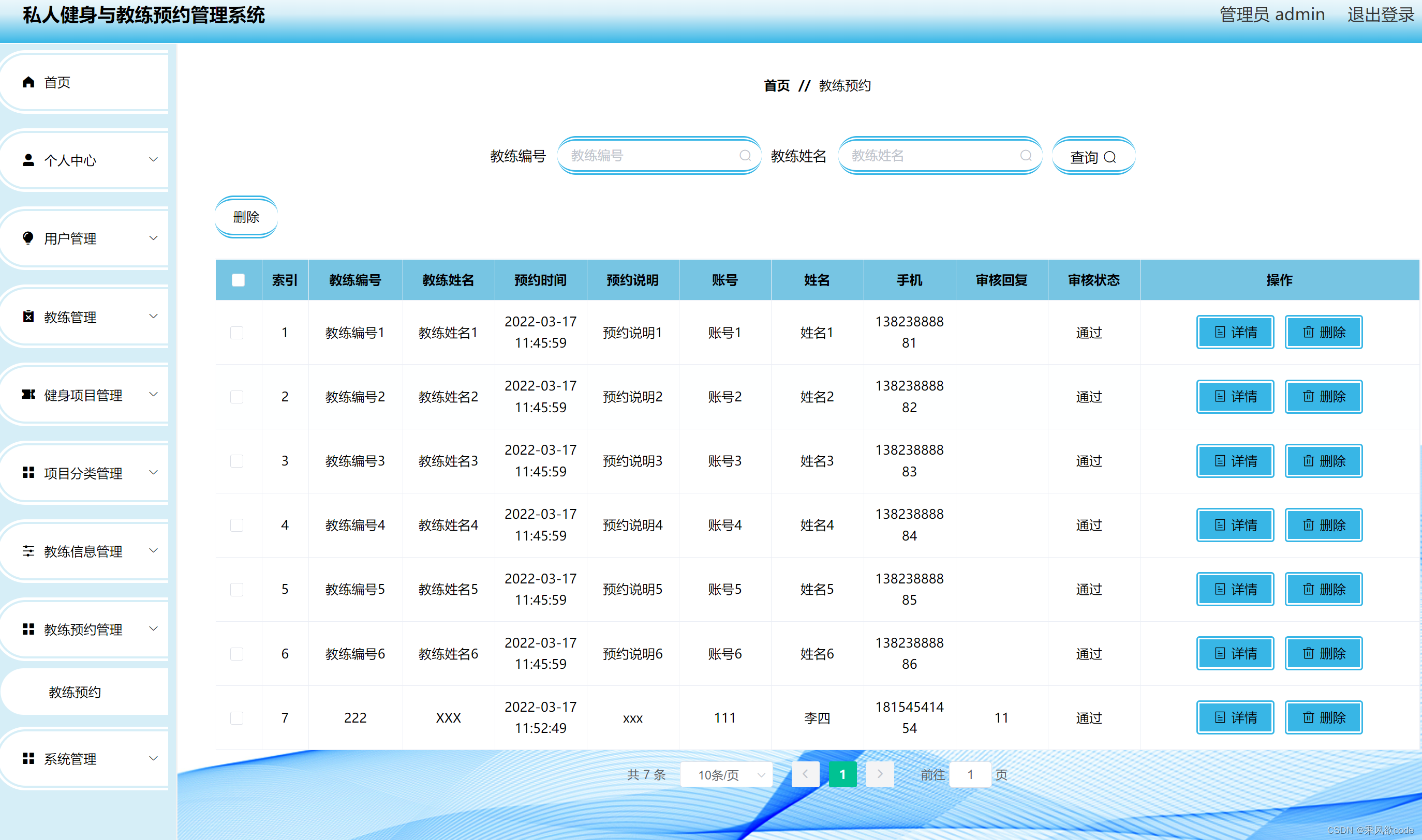
Task: Select the checkbox for row 7 (李四)
Action: [236, 718]
